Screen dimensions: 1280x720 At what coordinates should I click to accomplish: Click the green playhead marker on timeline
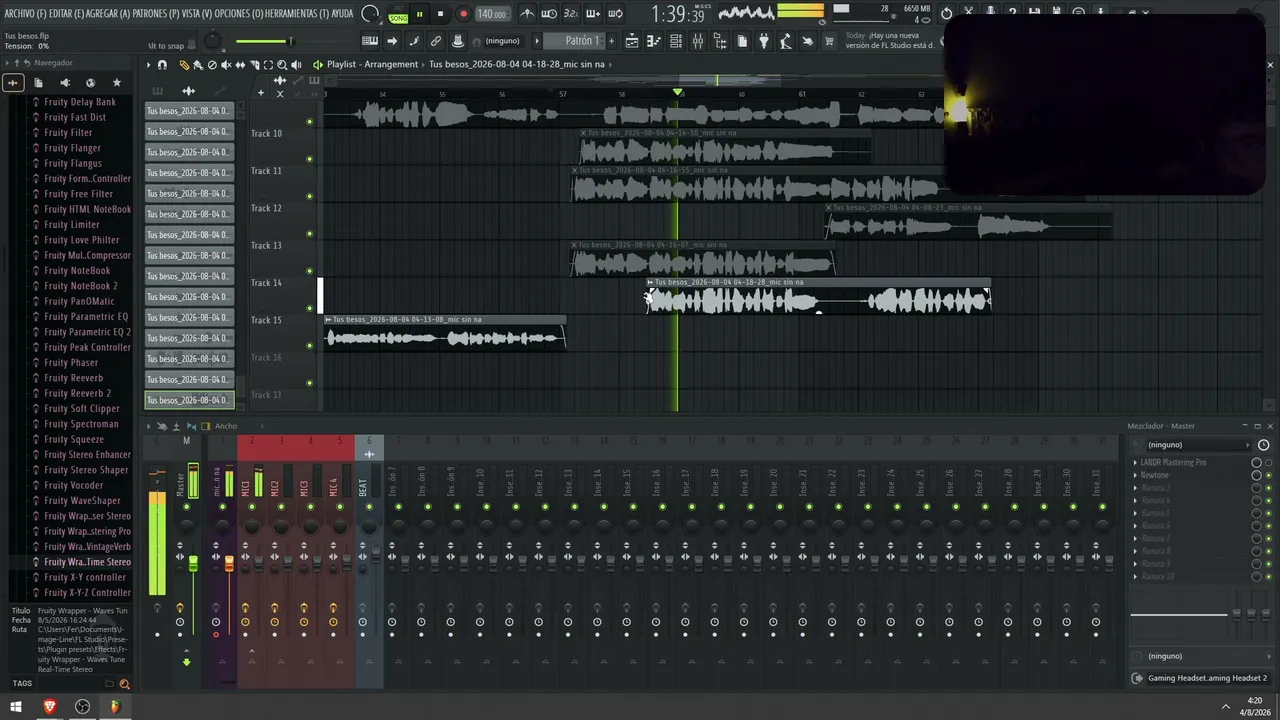678,93
